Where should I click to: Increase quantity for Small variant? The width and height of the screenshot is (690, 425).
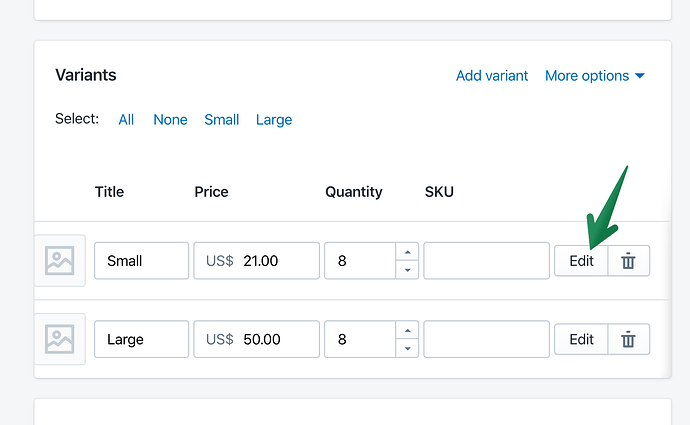pyautogui.click(x=407, y=252)
